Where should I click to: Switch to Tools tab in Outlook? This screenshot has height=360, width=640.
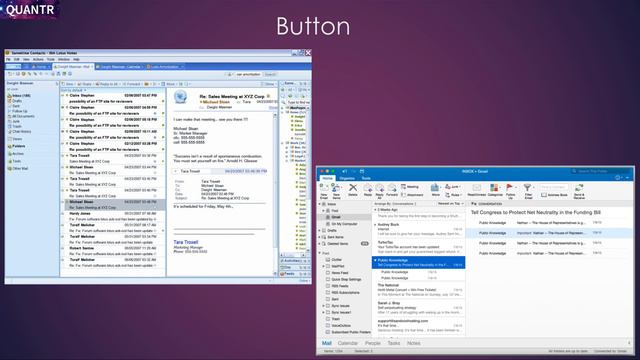(x=366, y=178)
